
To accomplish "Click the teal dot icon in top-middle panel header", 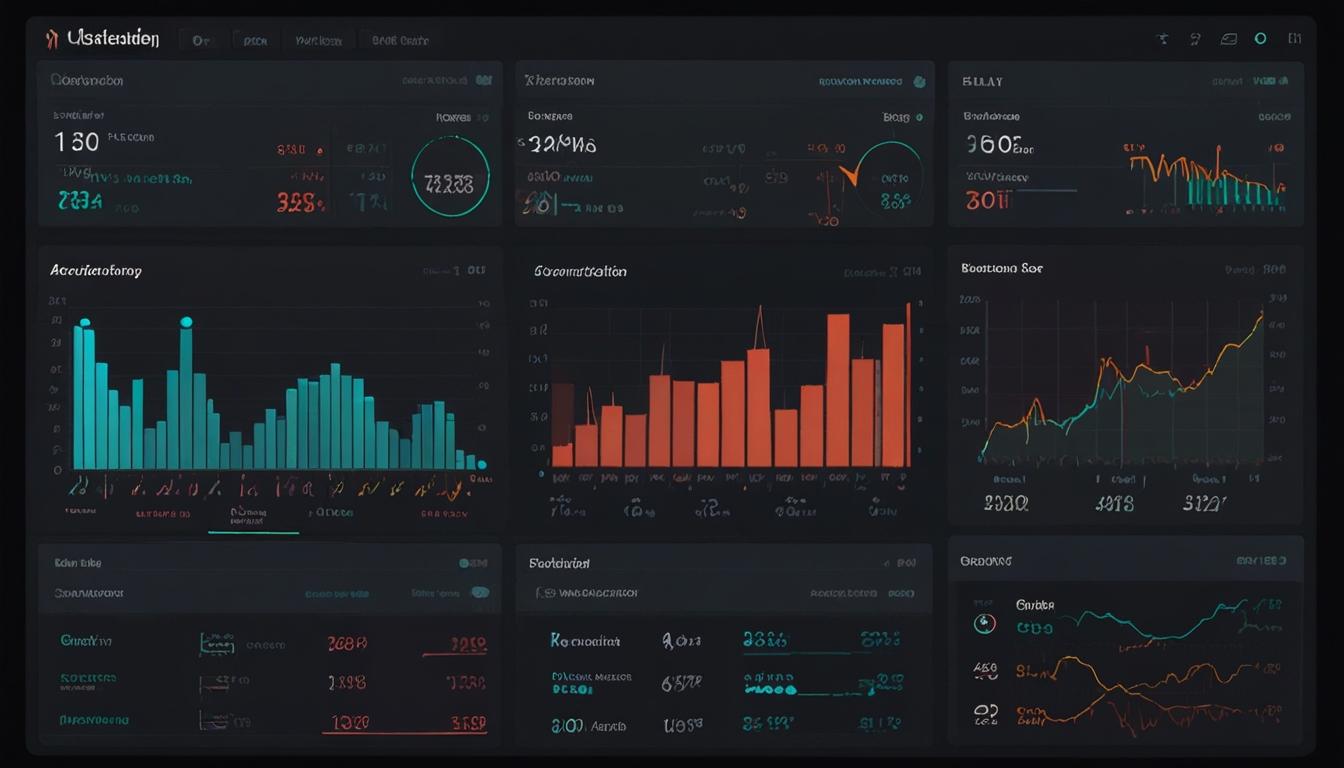I will (x=919, y=81).
